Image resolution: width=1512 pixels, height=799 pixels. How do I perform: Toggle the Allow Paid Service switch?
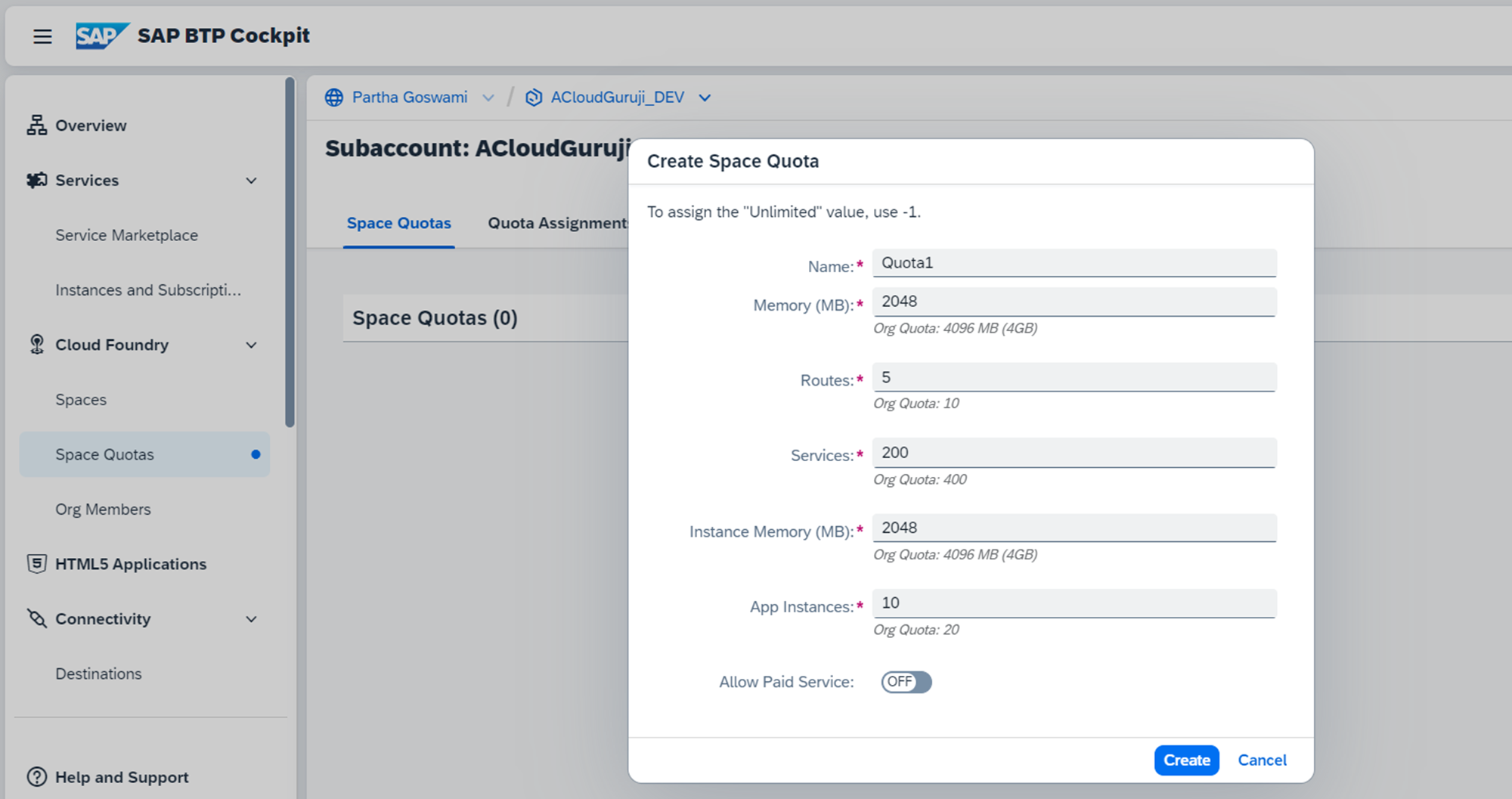[906, 682]
